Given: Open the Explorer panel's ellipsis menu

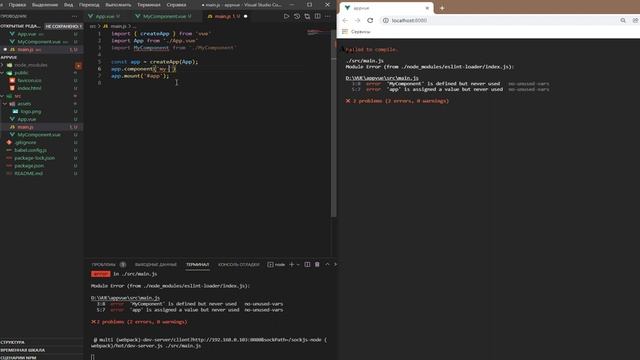Looking at the screenshot, I should pyautogui.click(x=74, y=16).
